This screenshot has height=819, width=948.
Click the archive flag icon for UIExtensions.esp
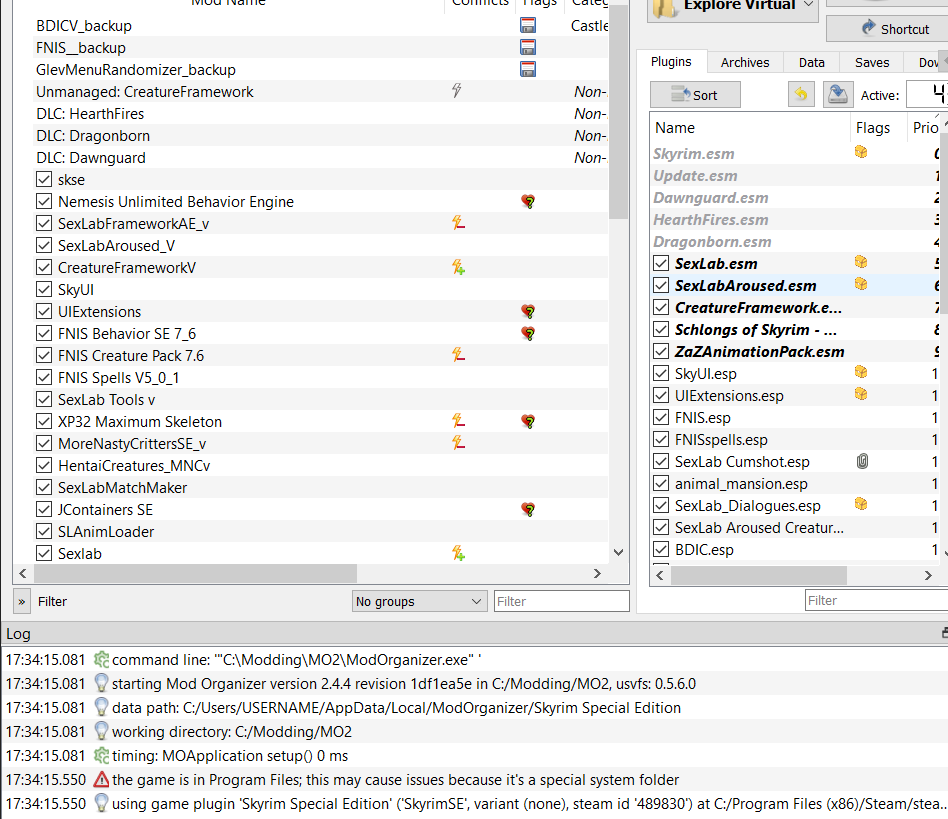point(861,394)
